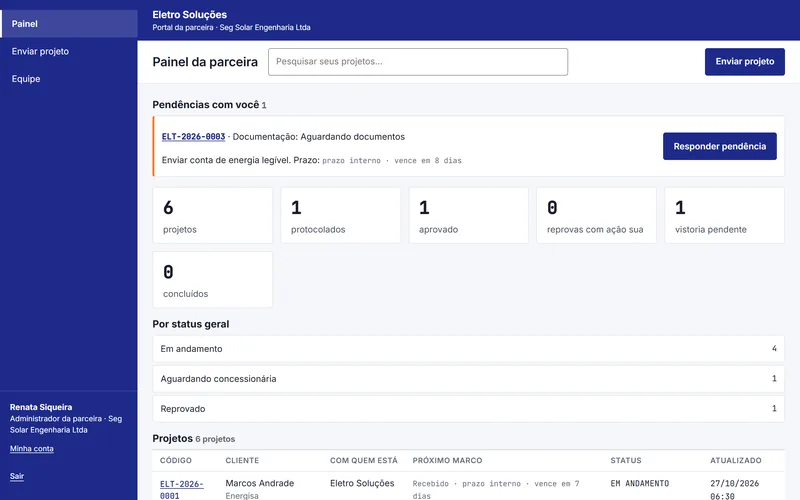Click the Marcos Andrade client cell
This screenshot has width=800, height=500.
click(260, 483)
